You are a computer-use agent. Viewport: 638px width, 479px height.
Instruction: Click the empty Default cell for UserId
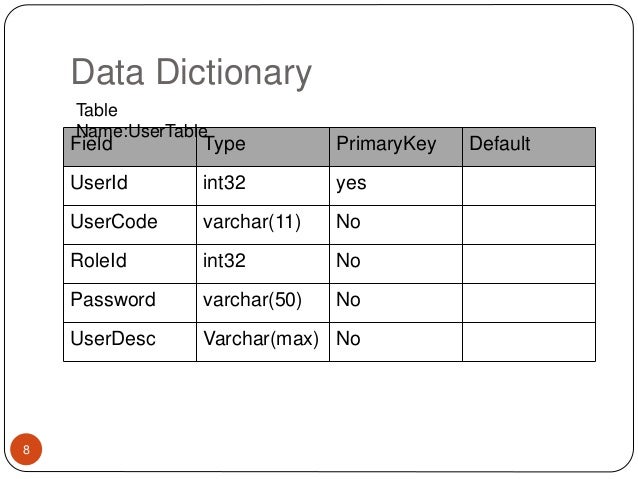pos(529,186)
